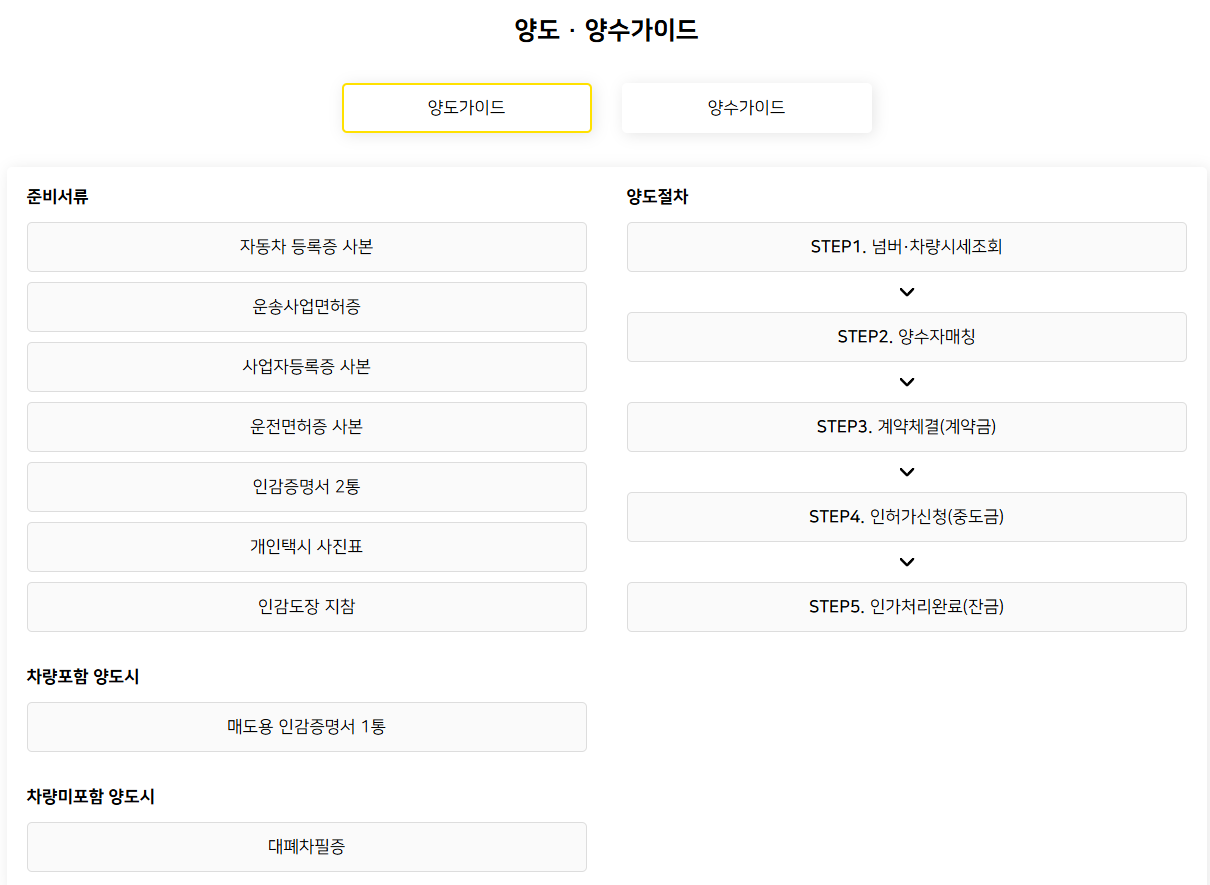Select 매도용 인감증명서 1통 under 차량포함 양도시
Image resolution: width=1210 pixels, height=885 pixels.
pos(306,727)
